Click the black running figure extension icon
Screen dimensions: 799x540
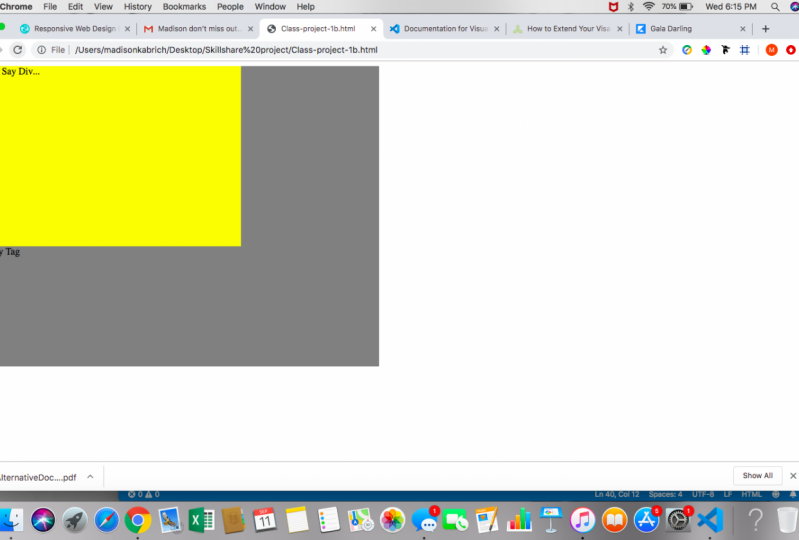(x=725, y=50)
